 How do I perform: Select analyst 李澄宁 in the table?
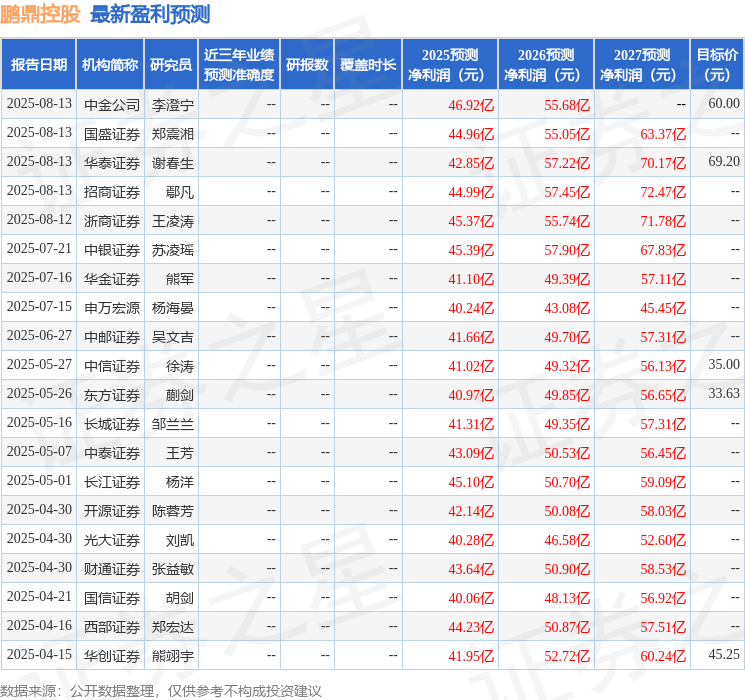pyautogui.click(x=172, y=104)
